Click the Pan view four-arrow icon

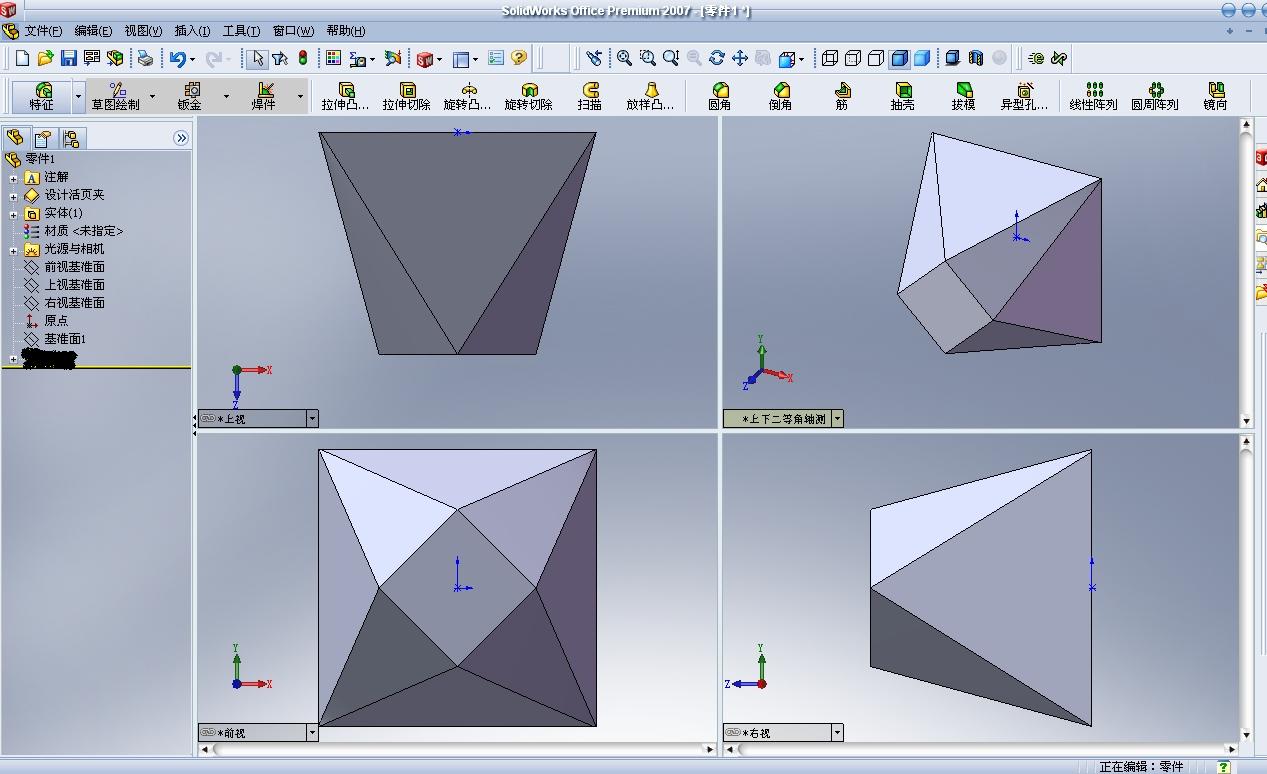click(740, 59)
